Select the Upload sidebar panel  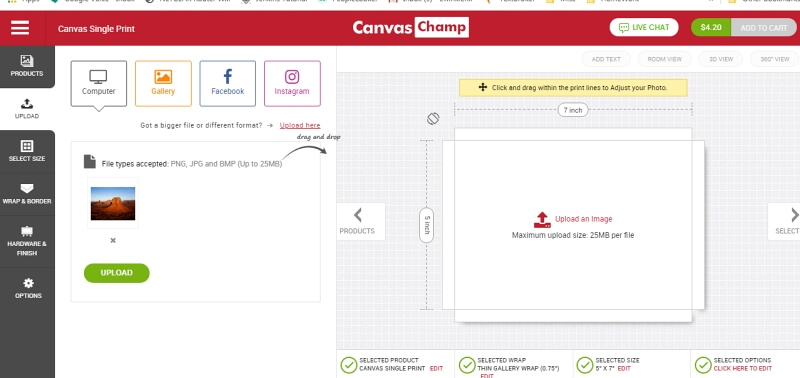27,109
